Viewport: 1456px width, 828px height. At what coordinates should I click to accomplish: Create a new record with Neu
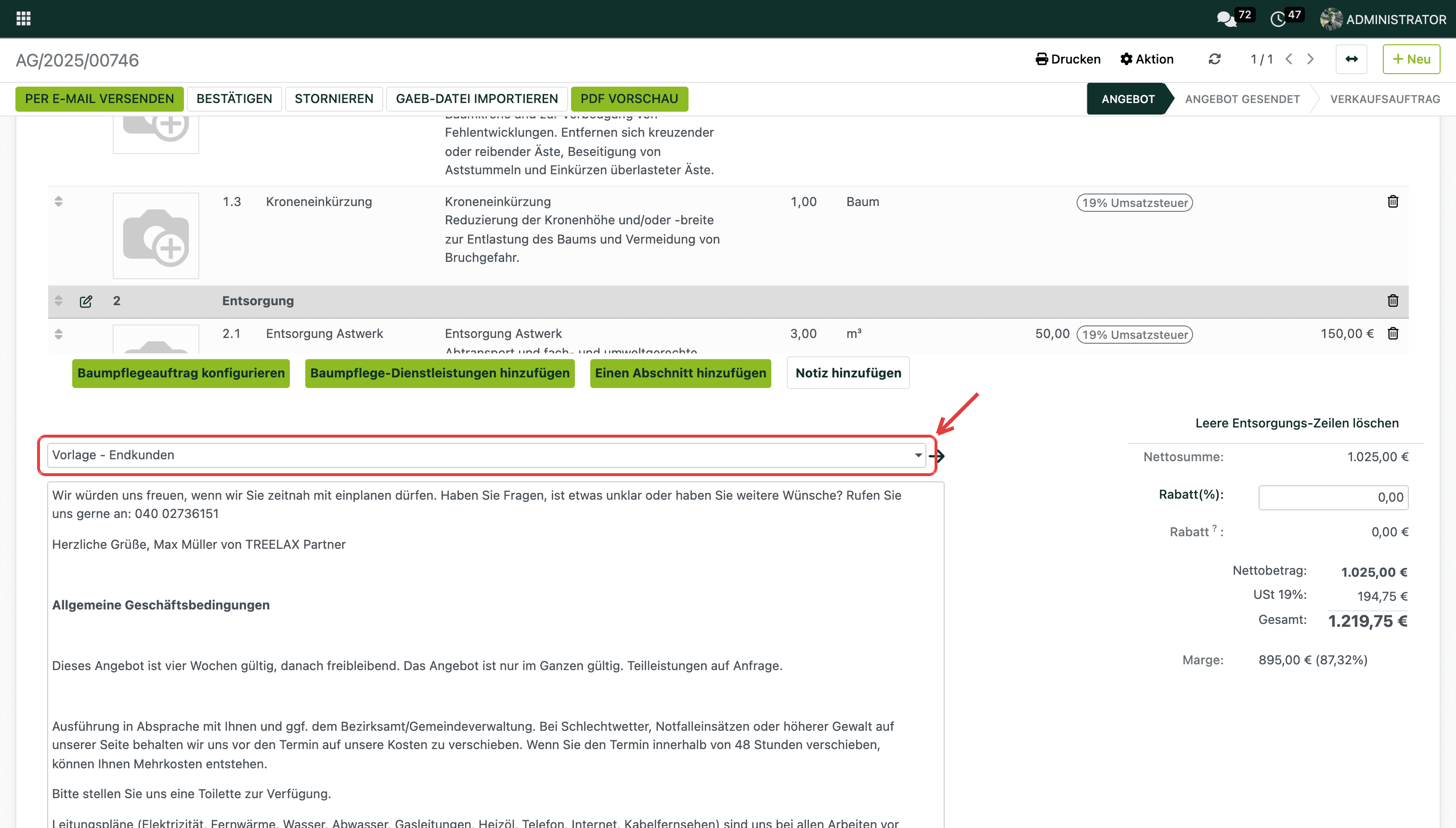[1411, 59]
